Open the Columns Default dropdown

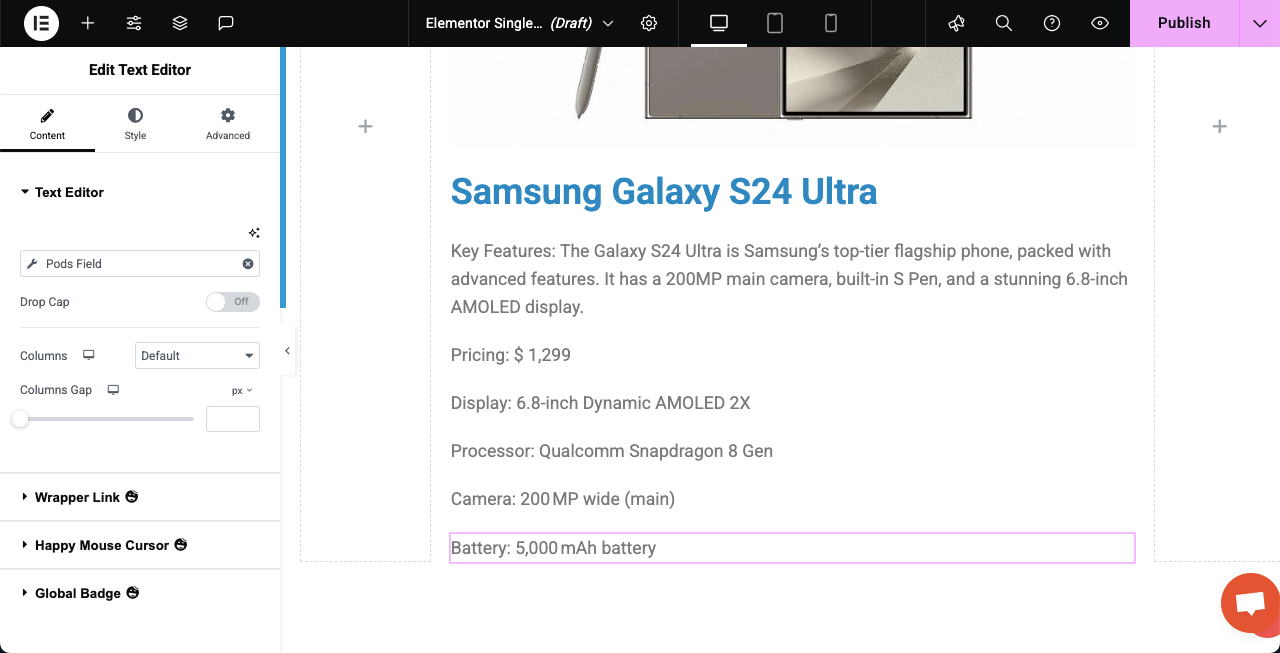click(197, 356)
